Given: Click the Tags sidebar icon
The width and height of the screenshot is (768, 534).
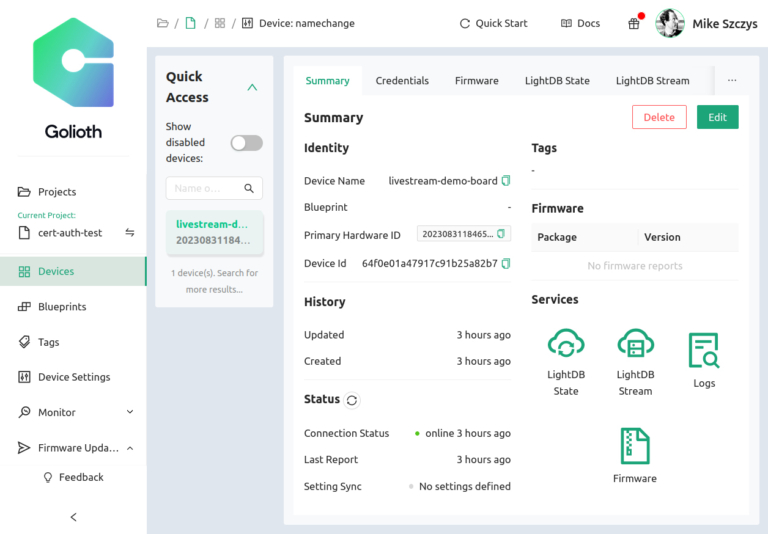Looking at the screenshot, I should click(x=24, y=342).
